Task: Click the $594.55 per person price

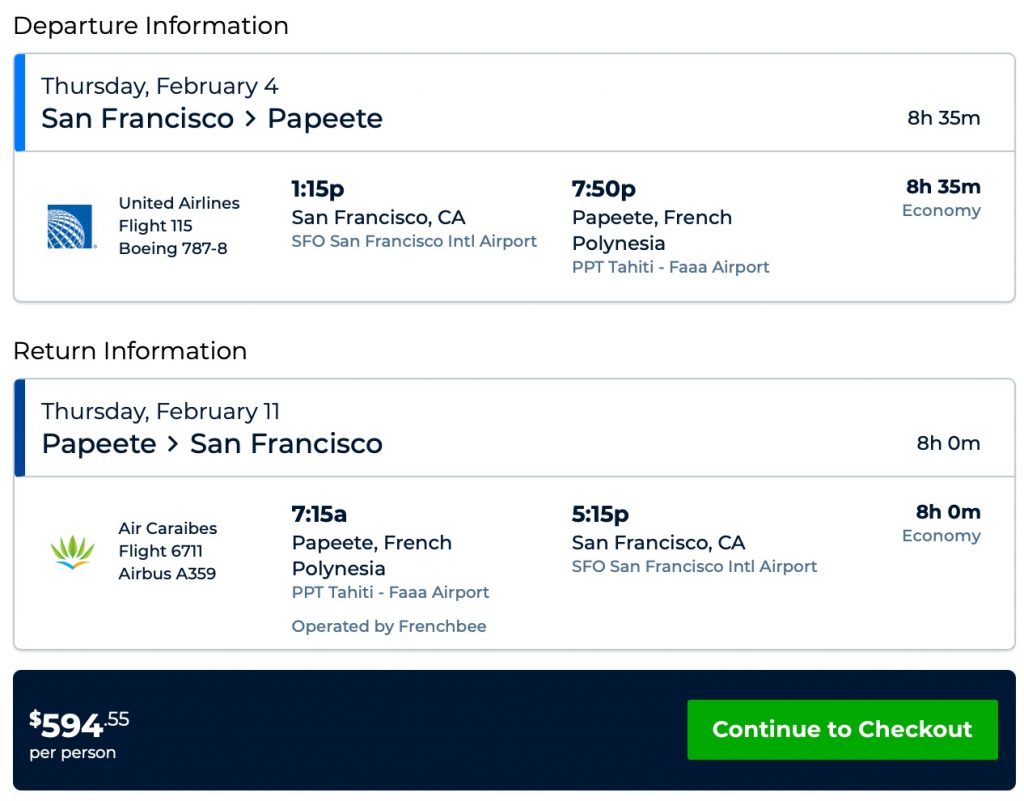Action: [80, 730]
